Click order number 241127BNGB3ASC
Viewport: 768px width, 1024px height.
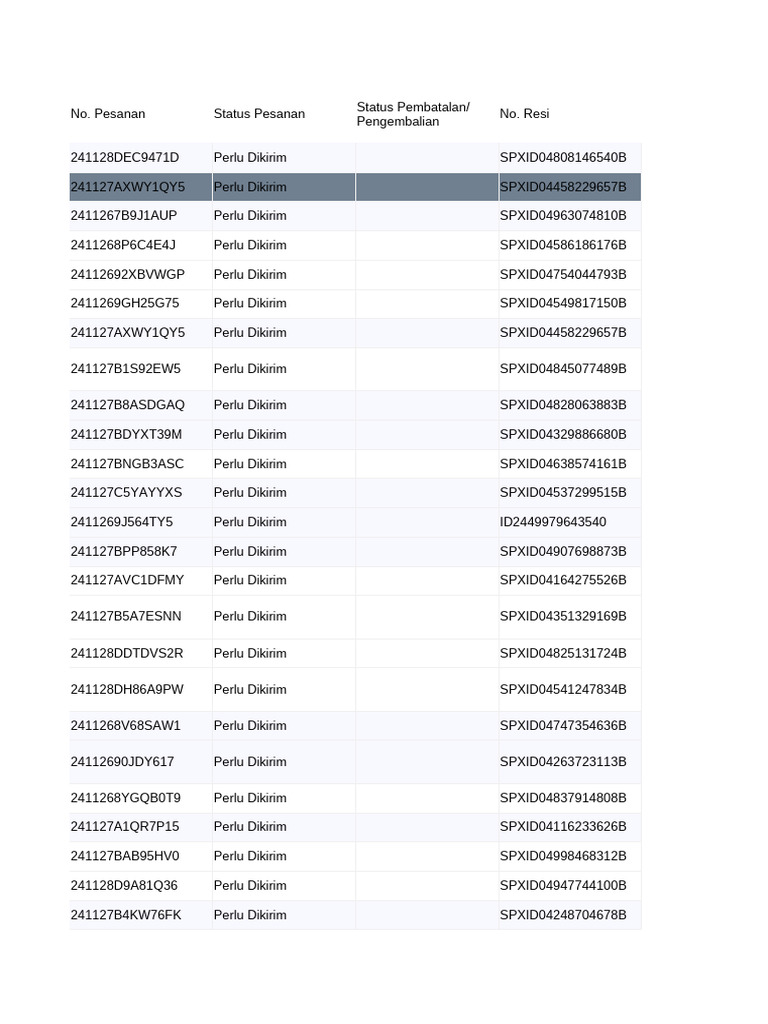click(x=127, y=464)
